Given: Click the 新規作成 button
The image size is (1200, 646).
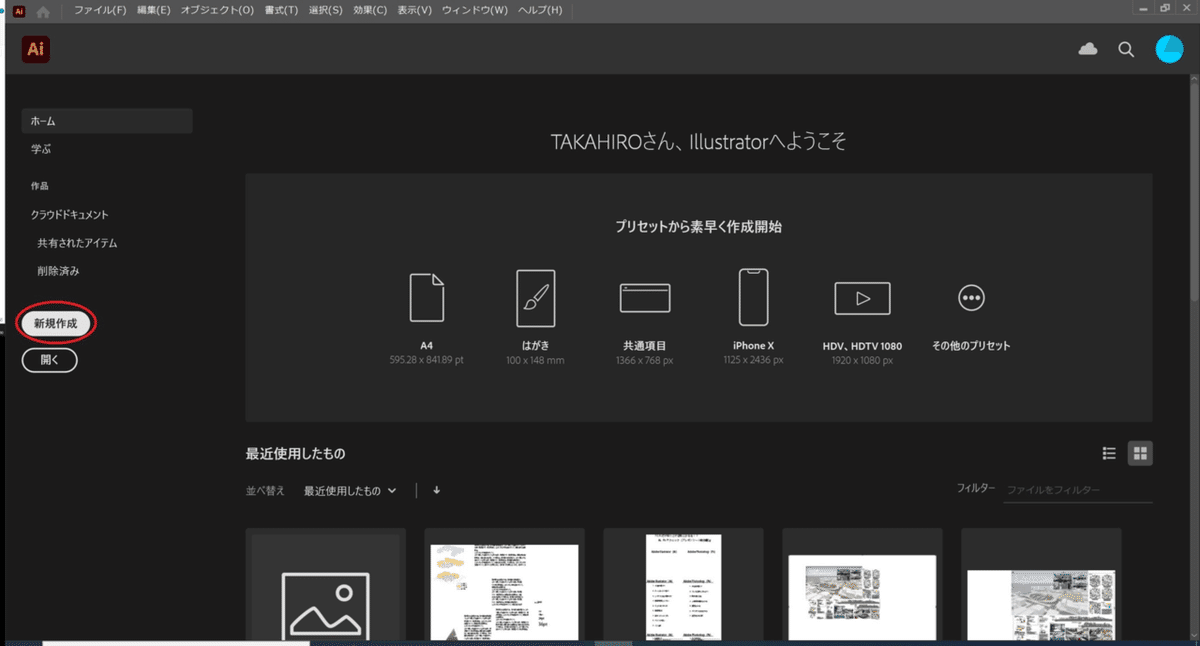Looking at the screenshot, I should coord(56,323).
